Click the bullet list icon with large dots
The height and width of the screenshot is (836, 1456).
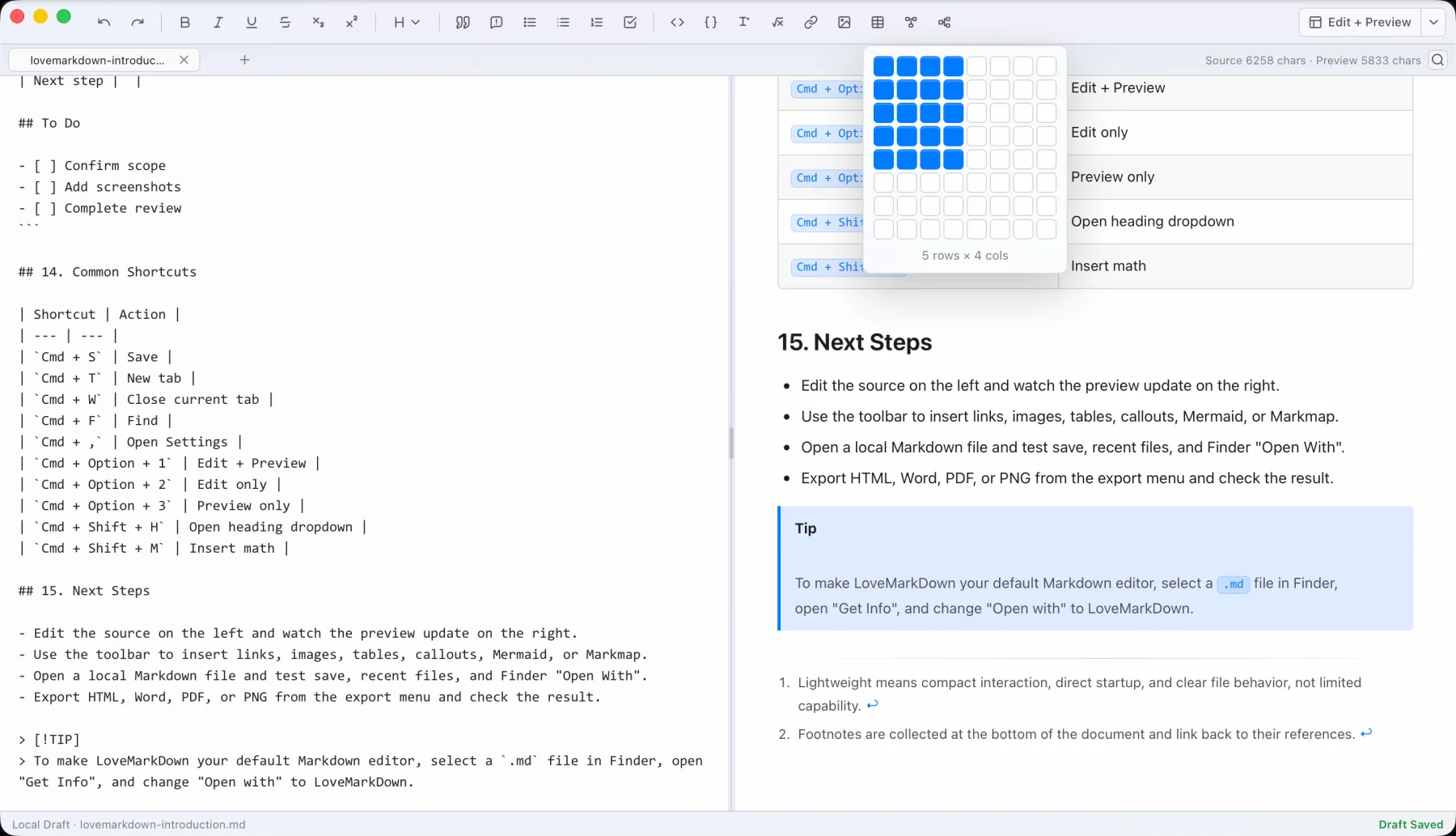point(530,23)
